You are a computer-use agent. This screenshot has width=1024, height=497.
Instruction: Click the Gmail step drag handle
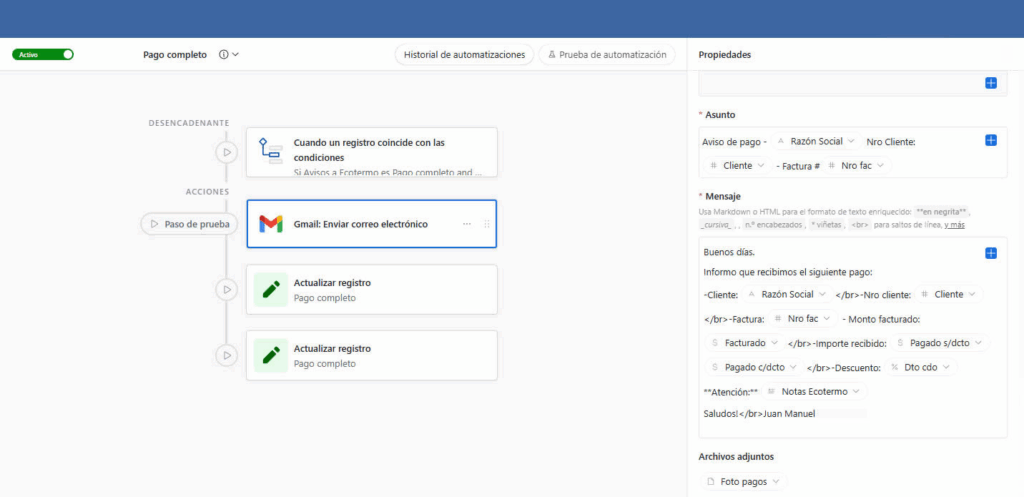pos(487,224)
